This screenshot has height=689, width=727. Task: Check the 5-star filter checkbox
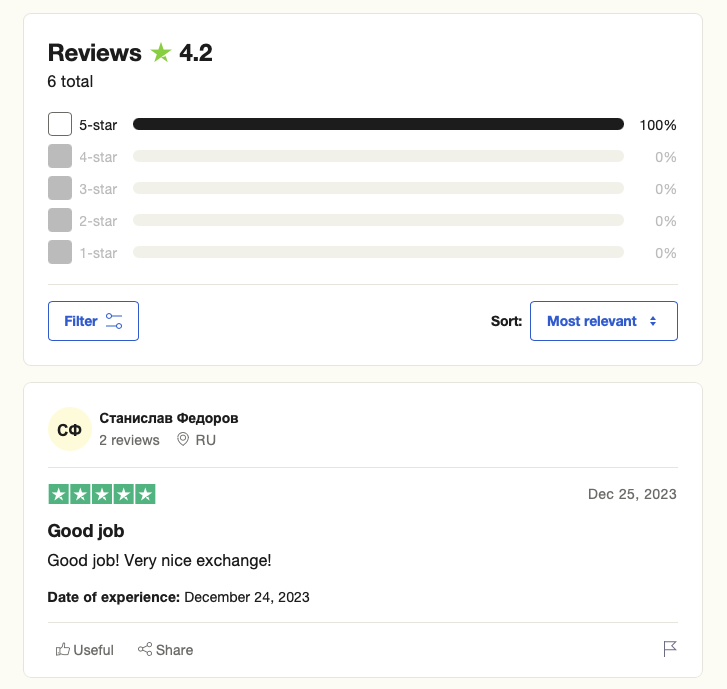tap(60, 125)
